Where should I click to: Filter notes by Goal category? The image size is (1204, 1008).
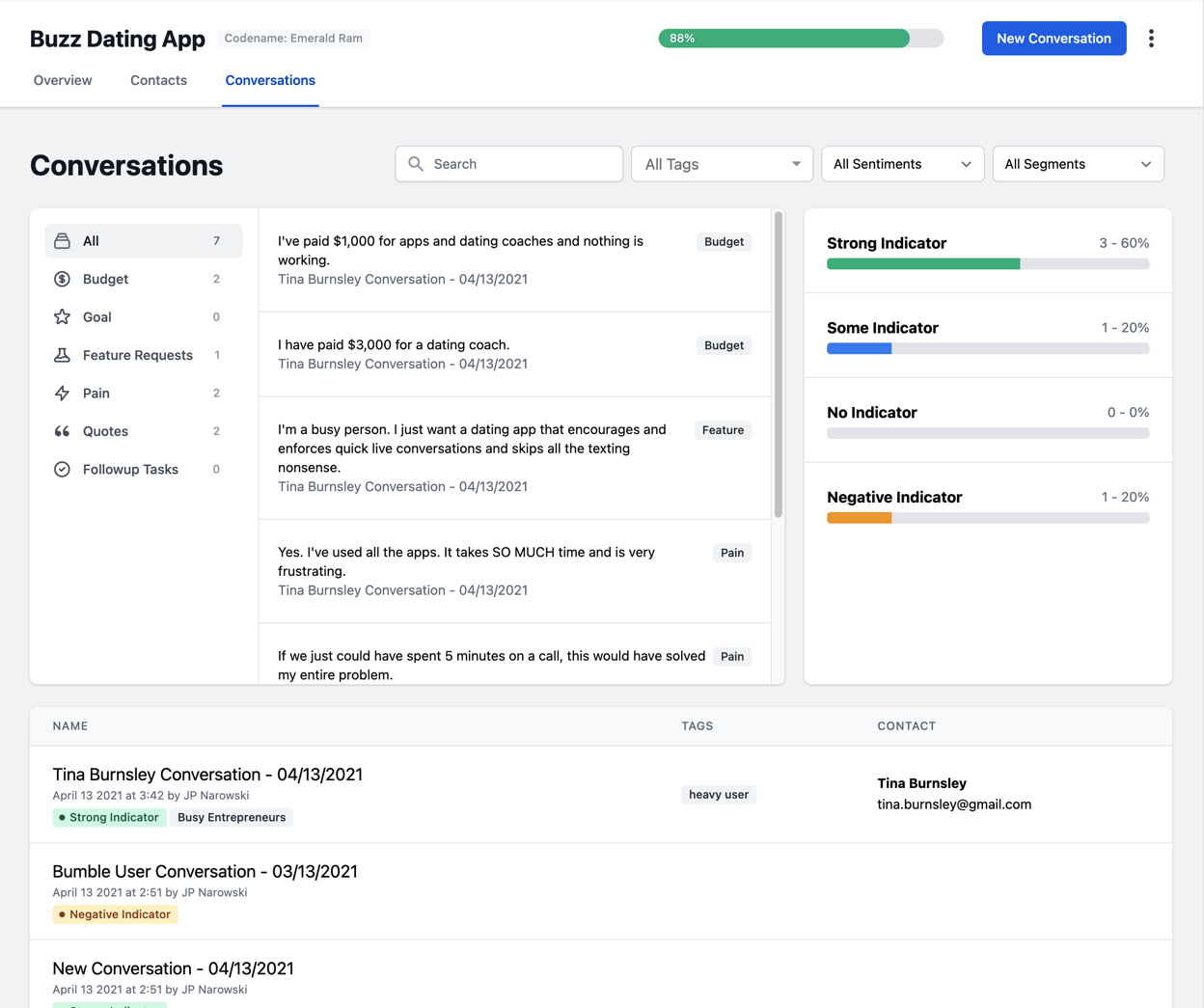point(144,316)
